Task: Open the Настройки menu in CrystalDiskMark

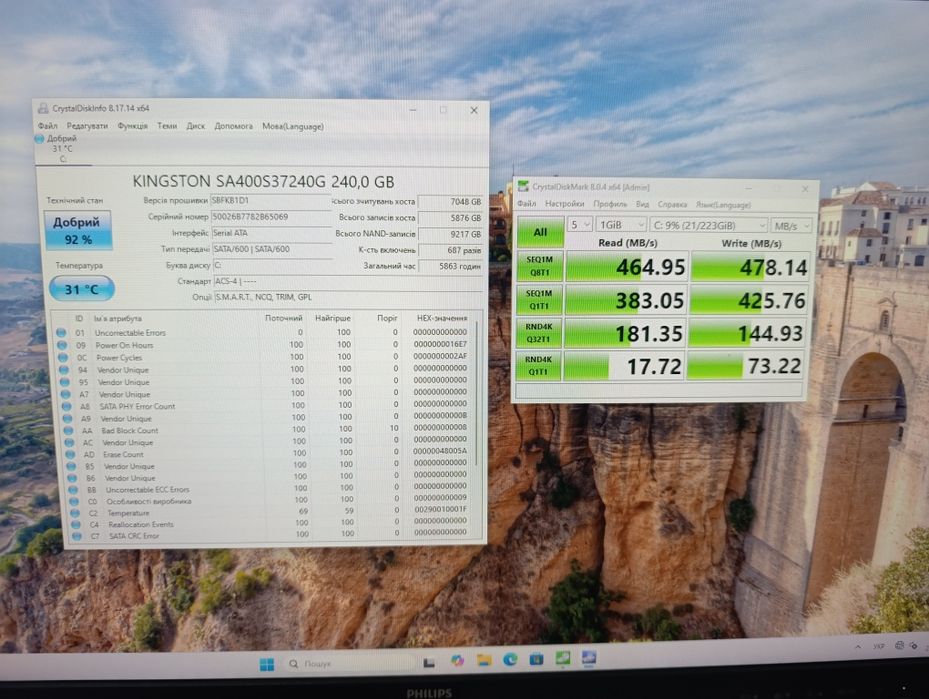Action: 565,204
